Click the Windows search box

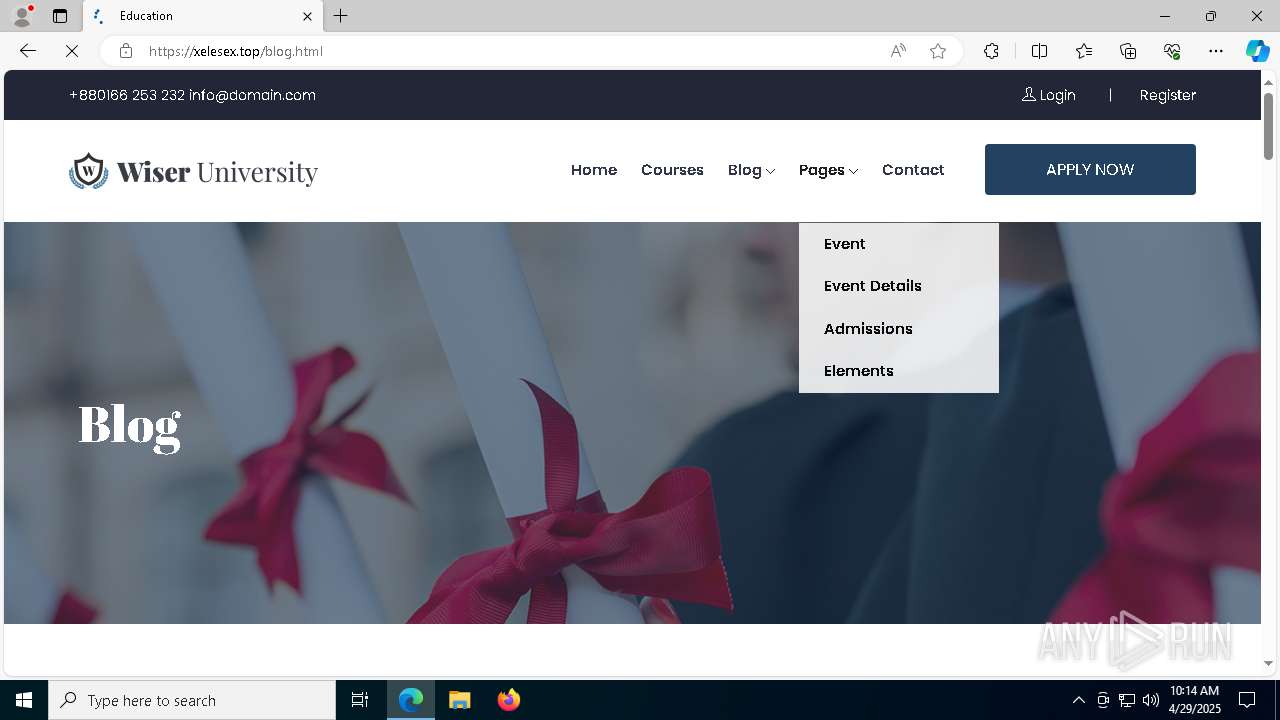click(192, 700)
